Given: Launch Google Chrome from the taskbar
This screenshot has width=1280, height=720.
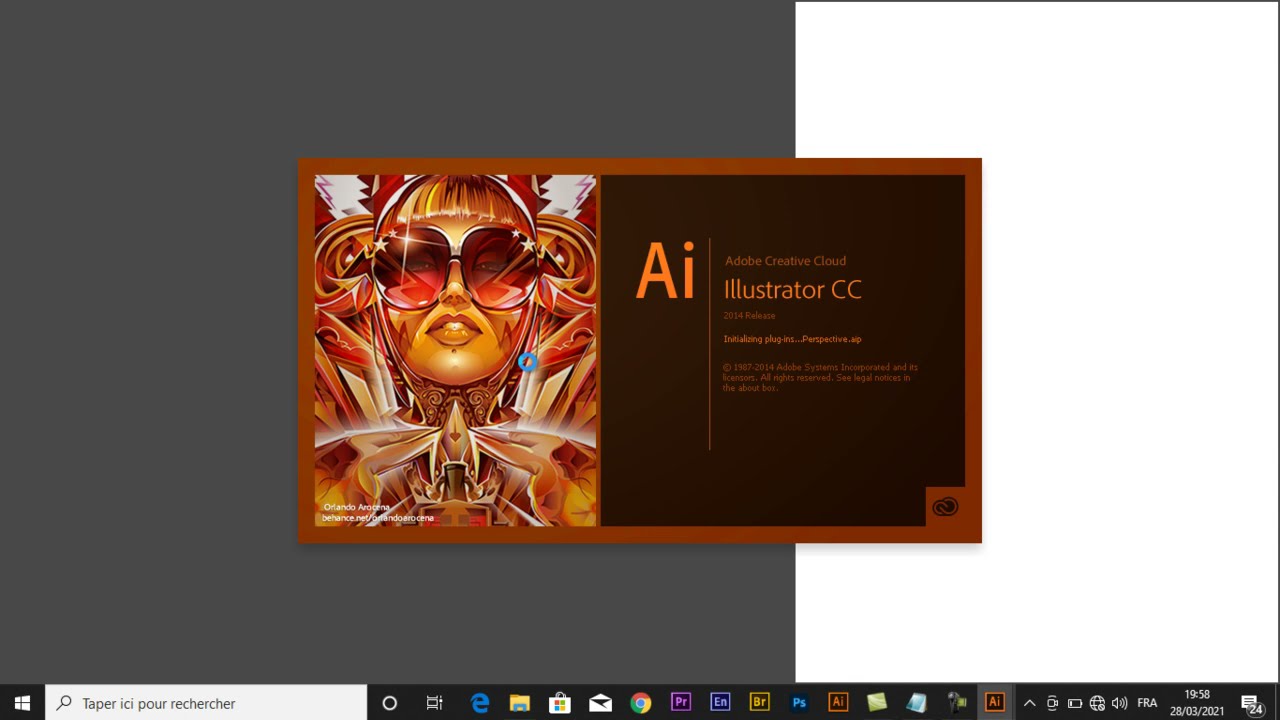Looking at the screenshot, I should click(x=640, y=703).
